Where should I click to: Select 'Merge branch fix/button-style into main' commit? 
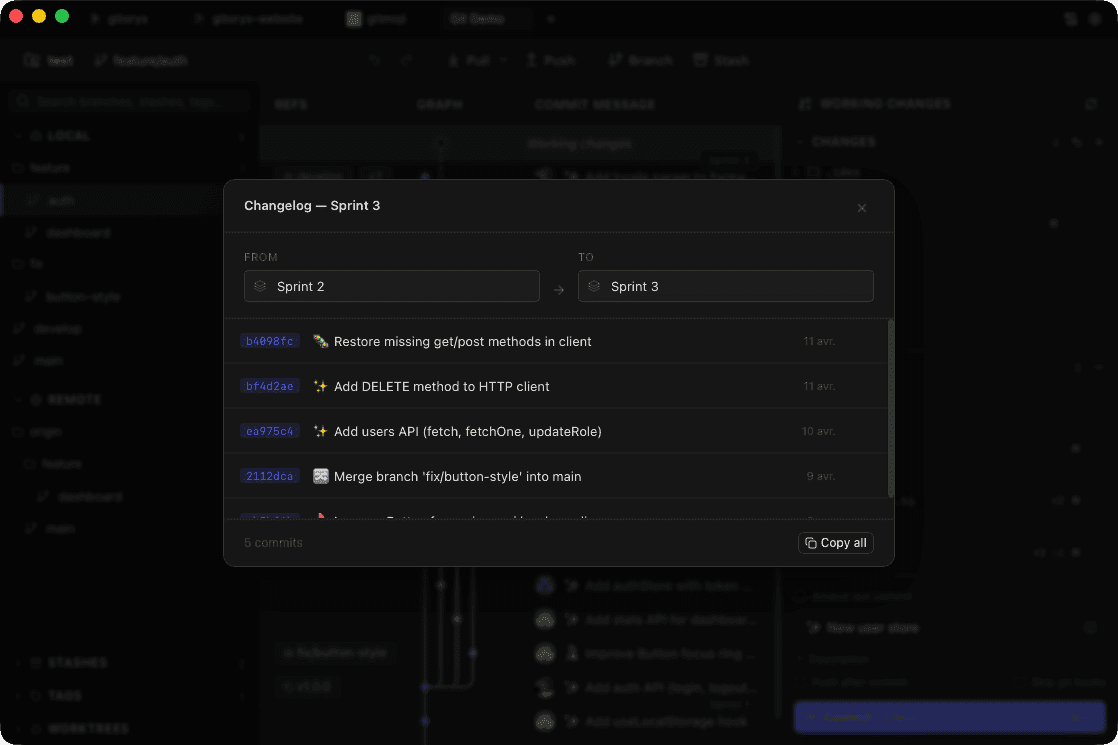click(556, 476)
